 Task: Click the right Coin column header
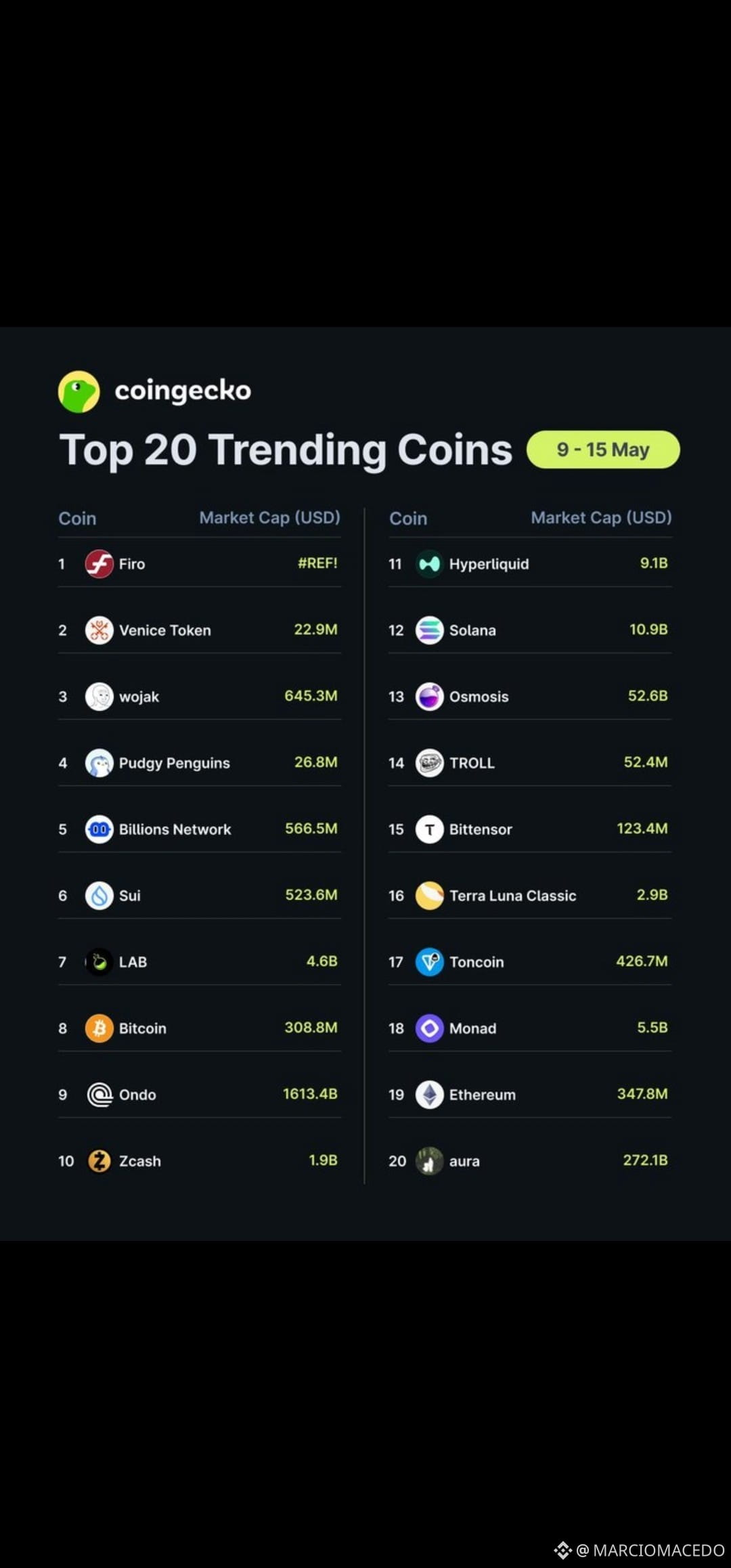(x=408, y=519)
